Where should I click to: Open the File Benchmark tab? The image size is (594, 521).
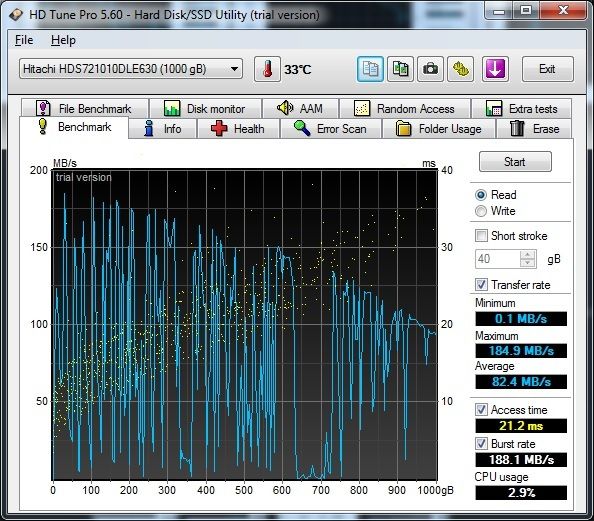point(85,109)
